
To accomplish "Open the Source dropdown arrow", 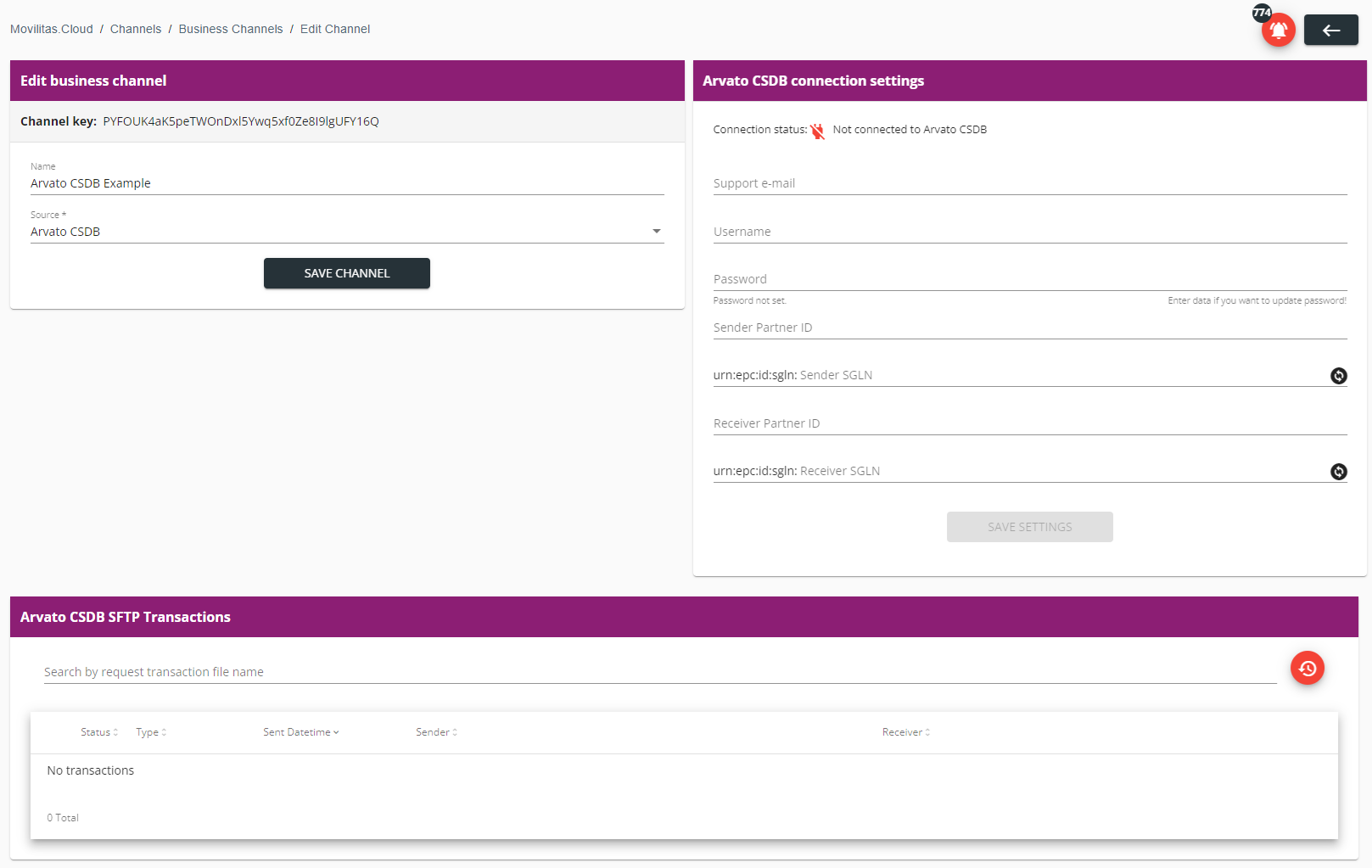I will [x=656, y=232].
